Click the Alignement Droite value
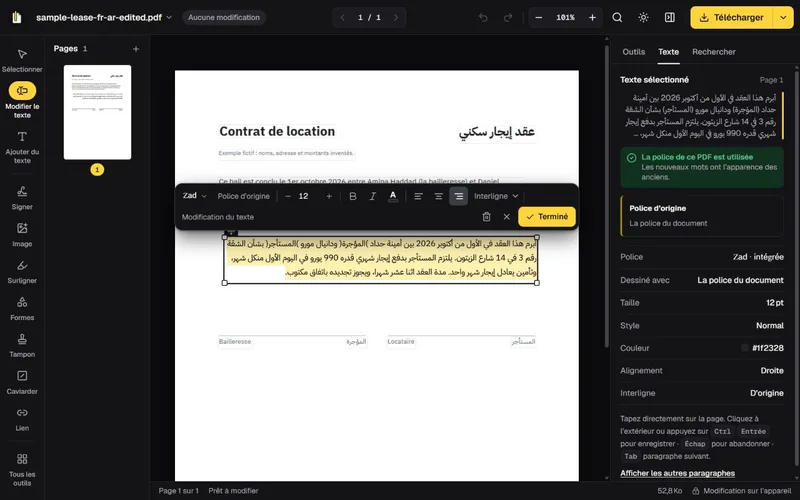Image resolution: width=800 pixels, height=500 pixels. [772, 371]
